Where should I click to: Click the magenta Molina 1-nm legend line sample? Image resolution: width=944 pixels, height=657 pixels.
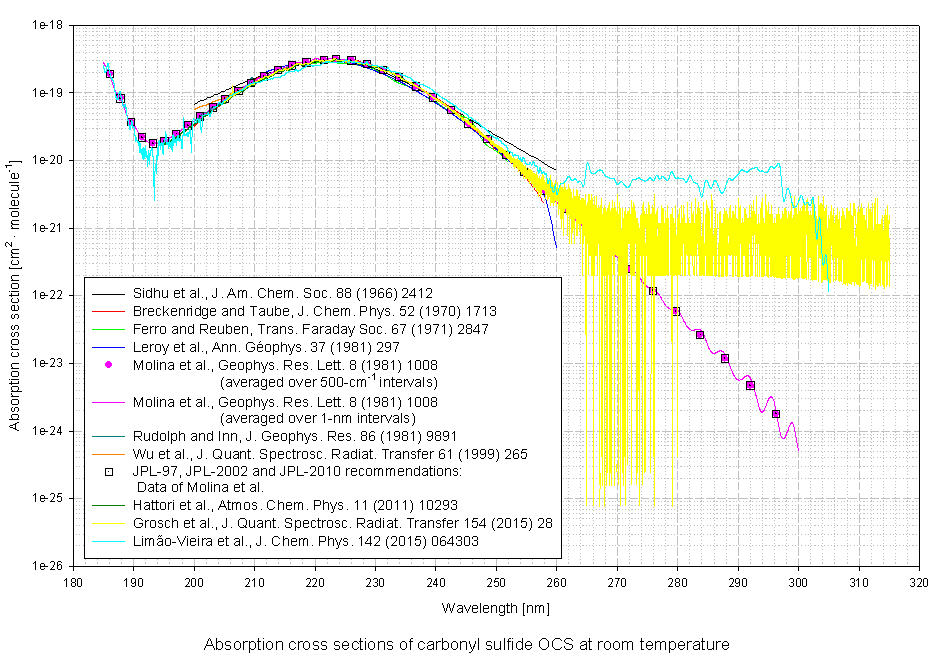[x=110, y=401]
